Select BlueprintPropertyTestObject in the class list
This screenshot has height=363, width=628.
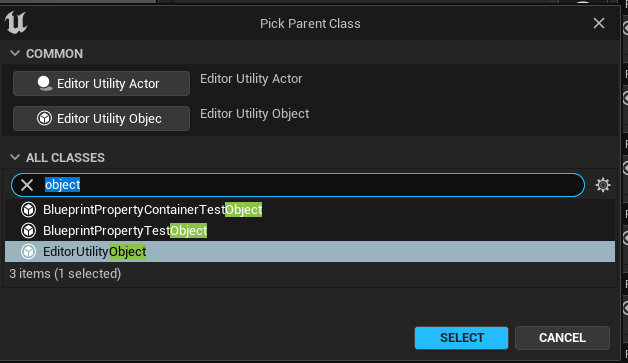(x=310, y=230)
